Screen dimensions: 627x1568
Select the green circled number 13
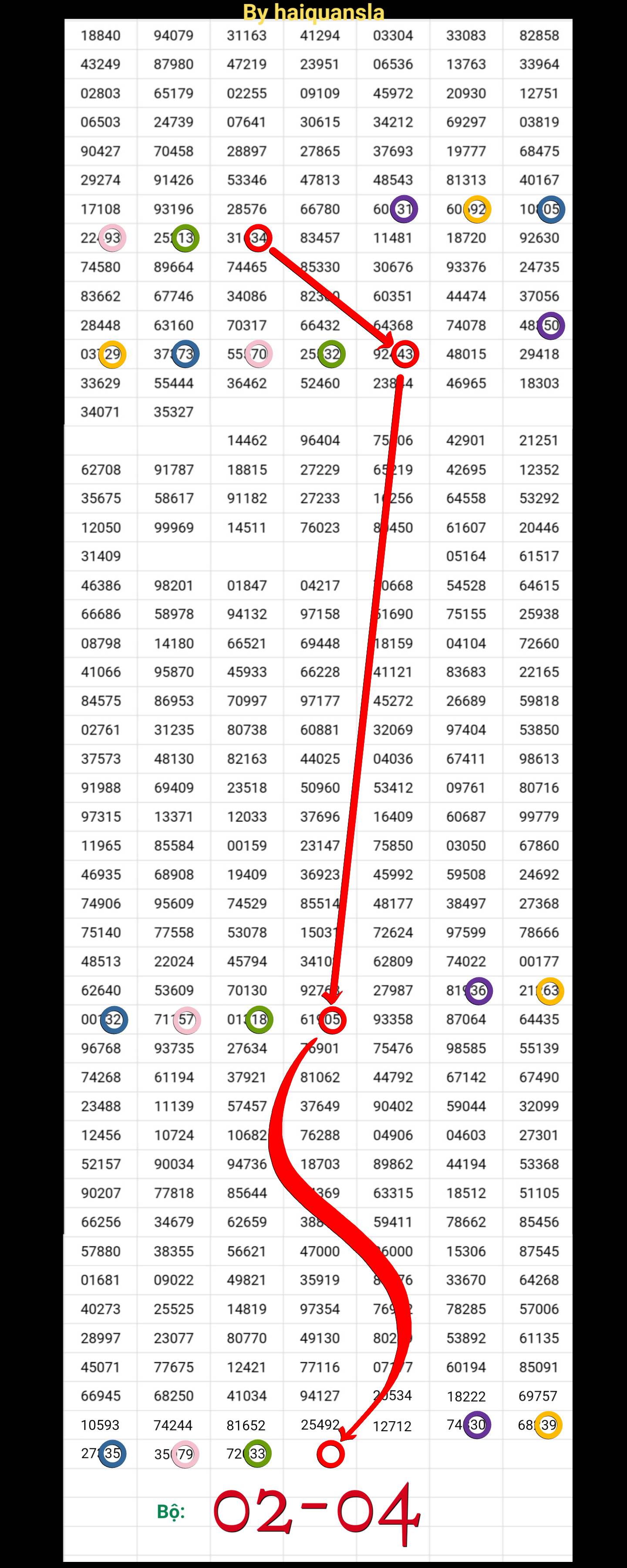(x=185, y=238)
